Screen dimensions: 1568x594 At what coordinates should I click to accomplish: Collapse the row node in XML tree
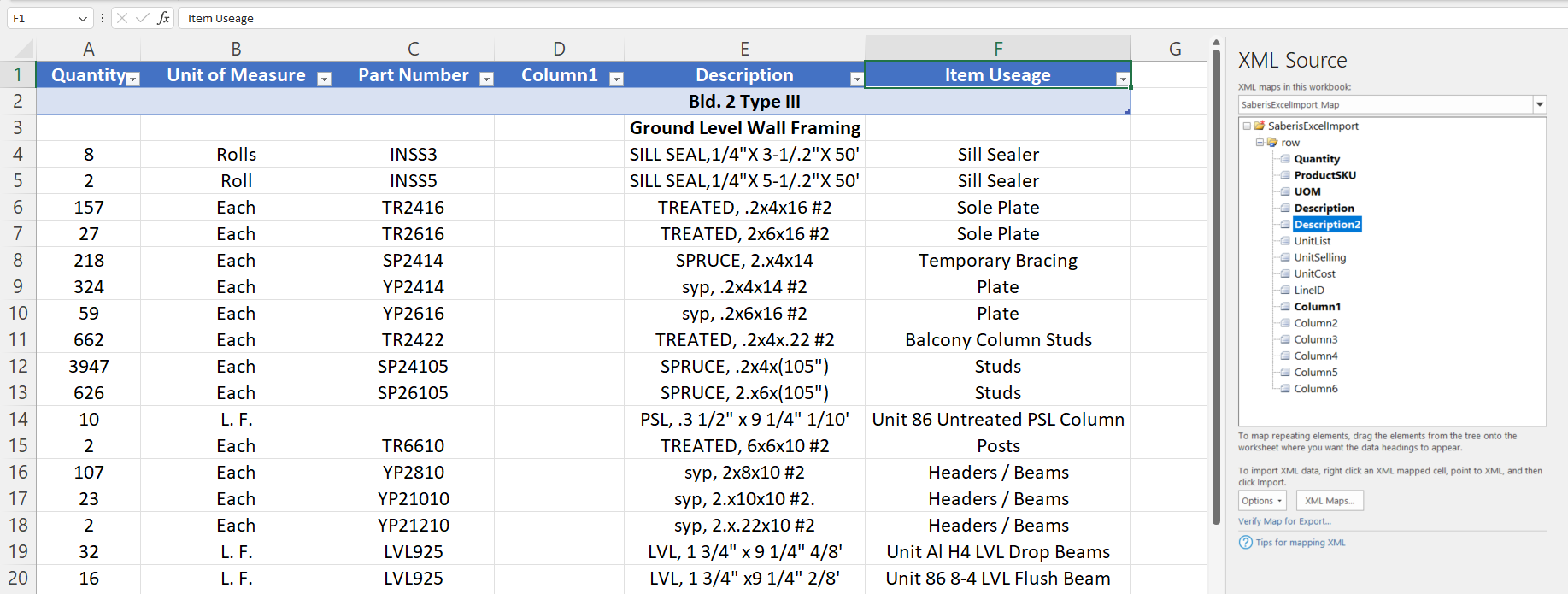coord(1260,143)
